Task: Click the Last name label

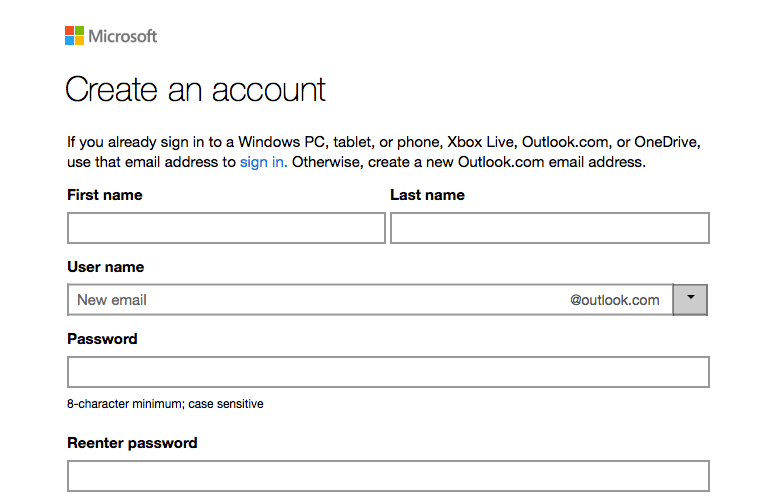Action: coord(427,195)
